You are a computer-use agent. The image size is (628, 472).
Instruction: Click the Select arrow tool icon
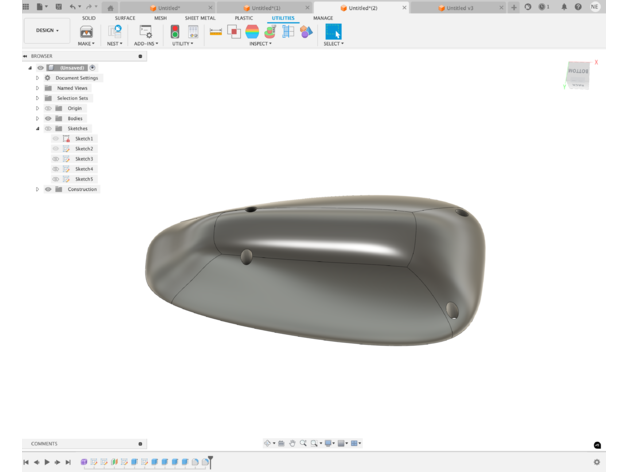333,32
